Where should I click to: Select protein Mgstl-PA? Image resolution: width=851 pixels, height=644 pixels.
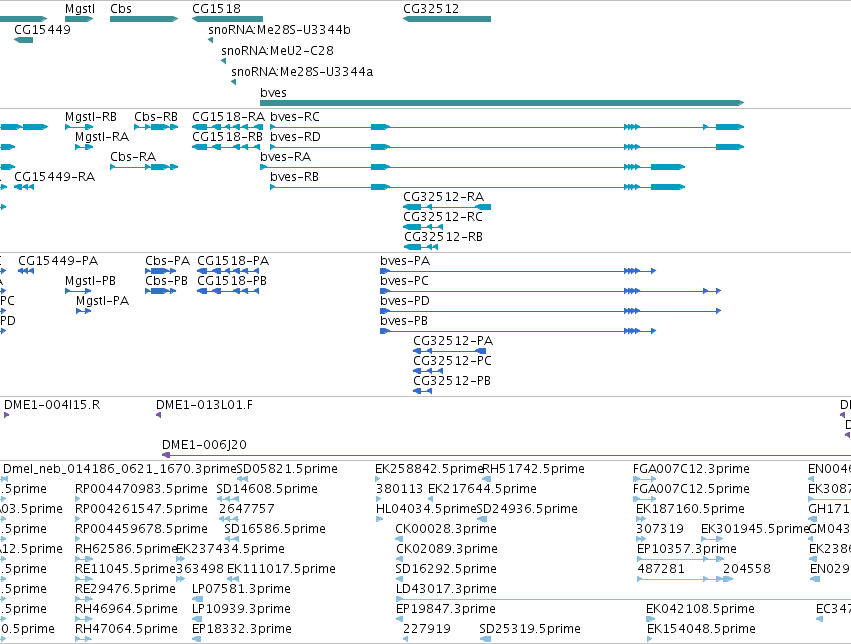point(84,311)
